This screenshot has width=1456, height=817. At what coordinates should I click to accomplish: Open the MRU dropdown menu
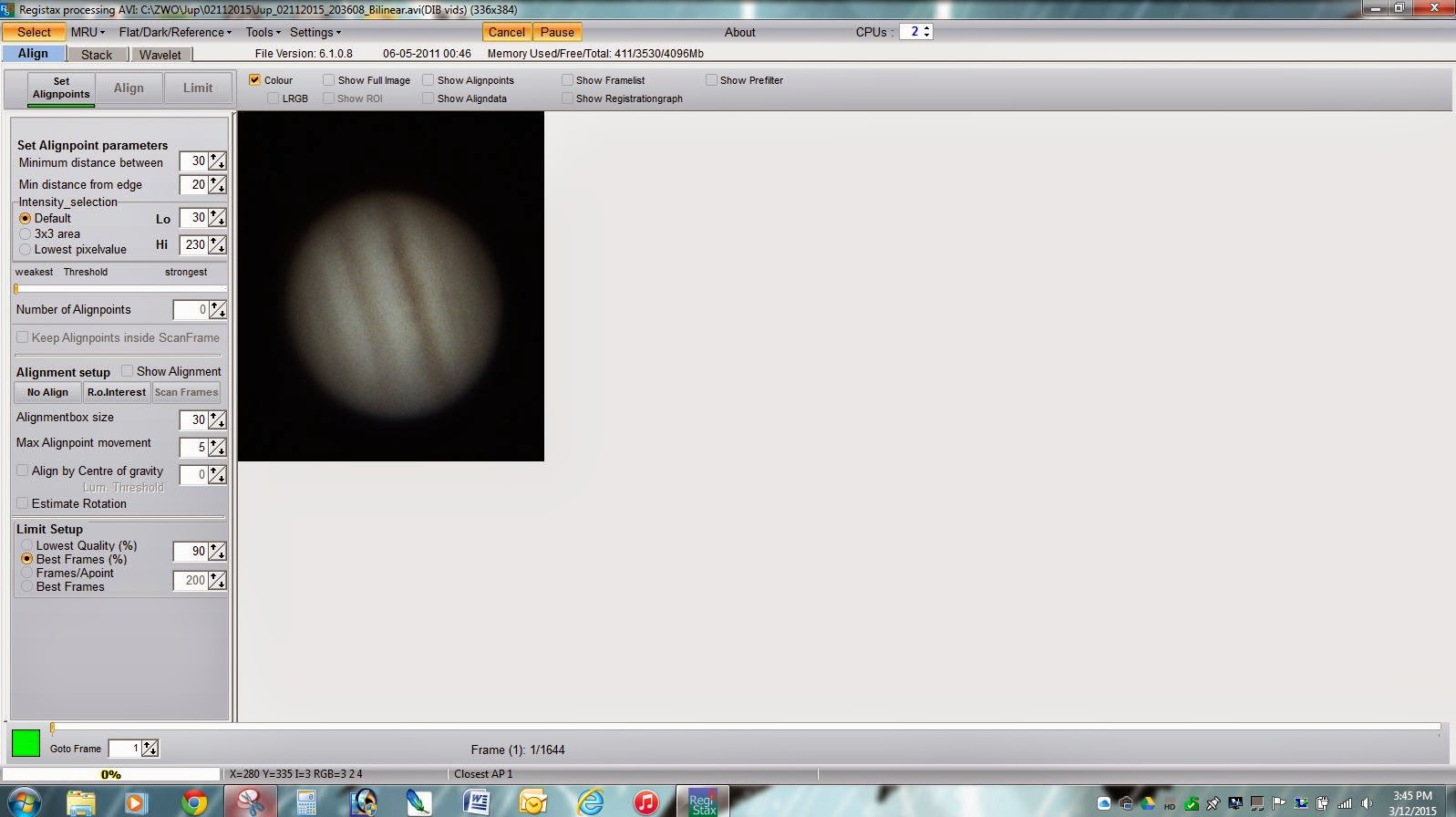tap(88, 32)
